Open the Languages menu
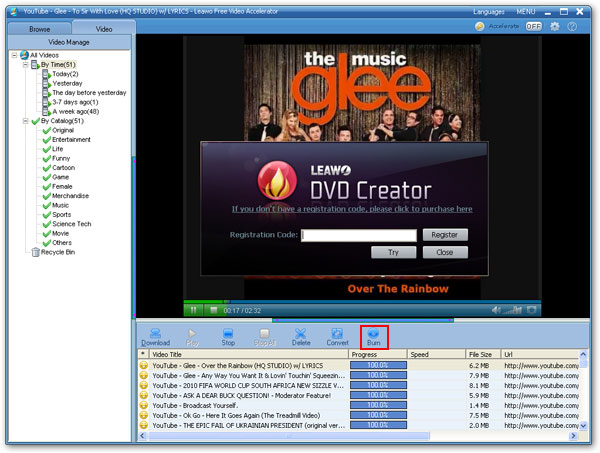The height and width of the screenshot is (453, 600). [489, 12]
